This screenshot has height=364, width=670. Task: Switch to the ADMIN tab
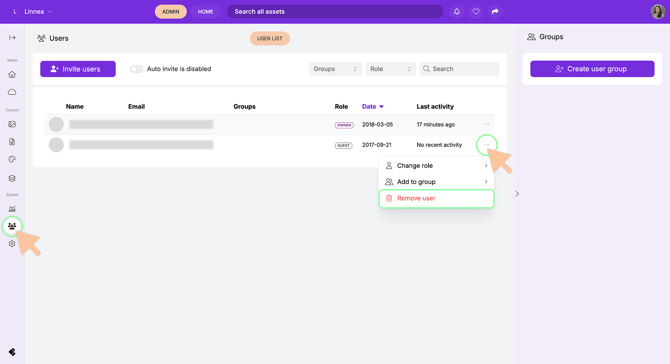click(x=170, y=12)
